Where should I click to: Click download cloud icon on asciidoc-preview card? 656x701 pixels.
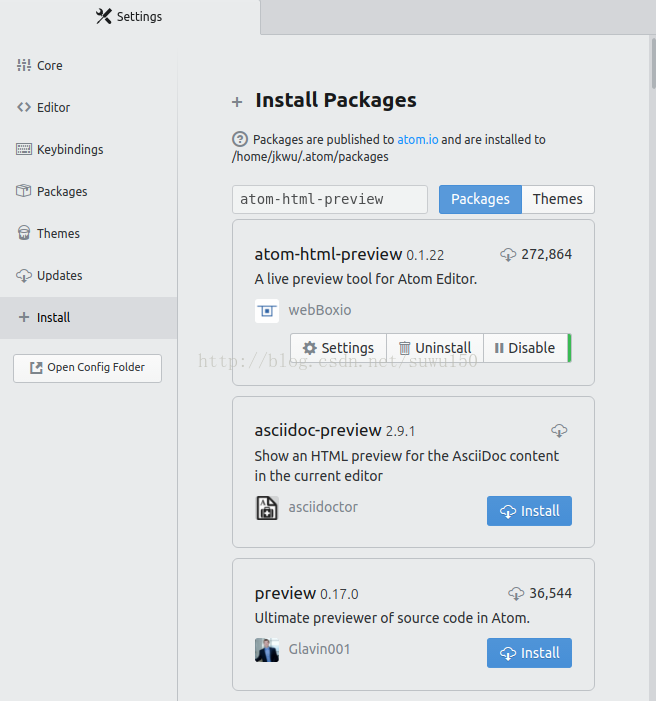(559, 431)
